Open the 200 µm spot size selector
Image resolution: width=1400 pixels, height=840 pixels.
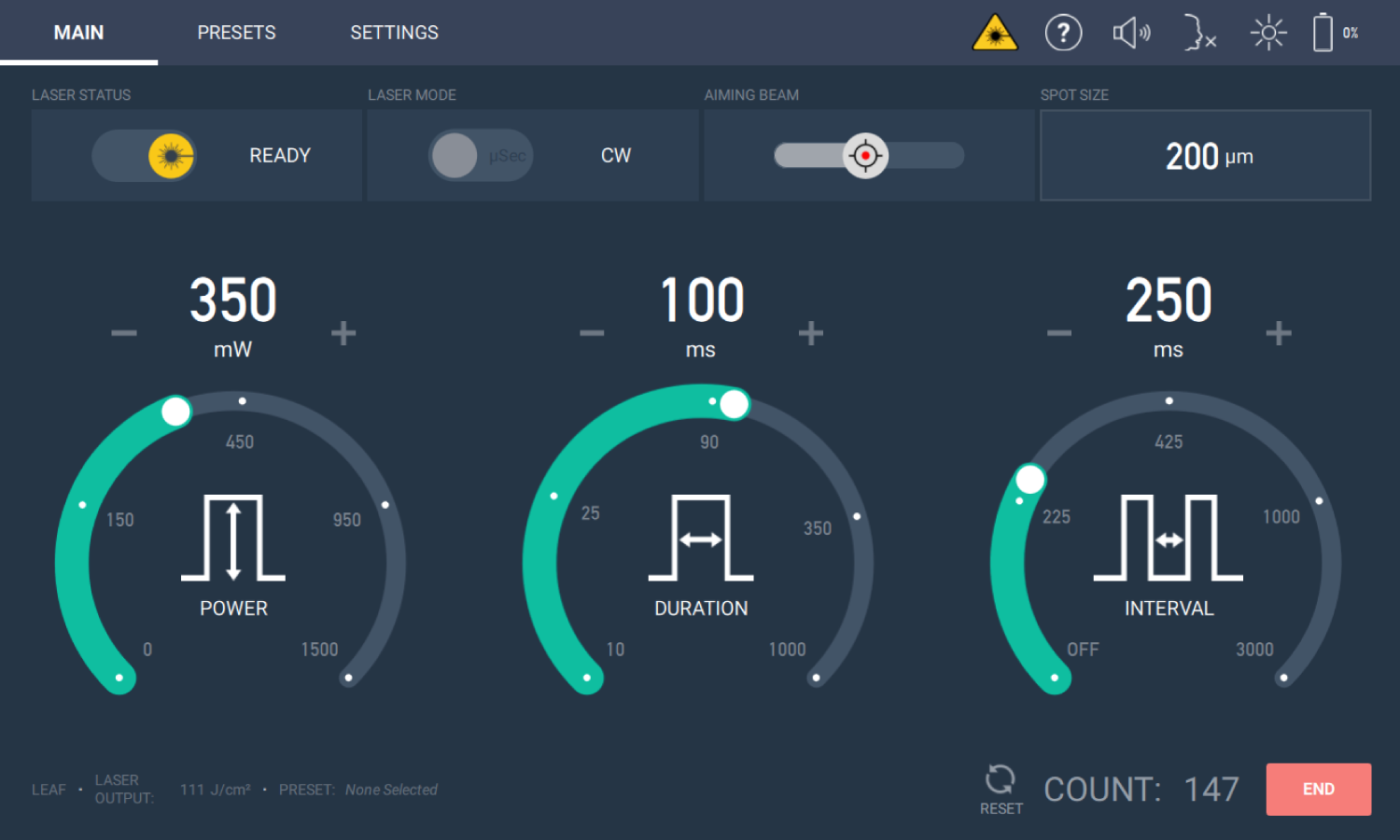[1205, 155]
